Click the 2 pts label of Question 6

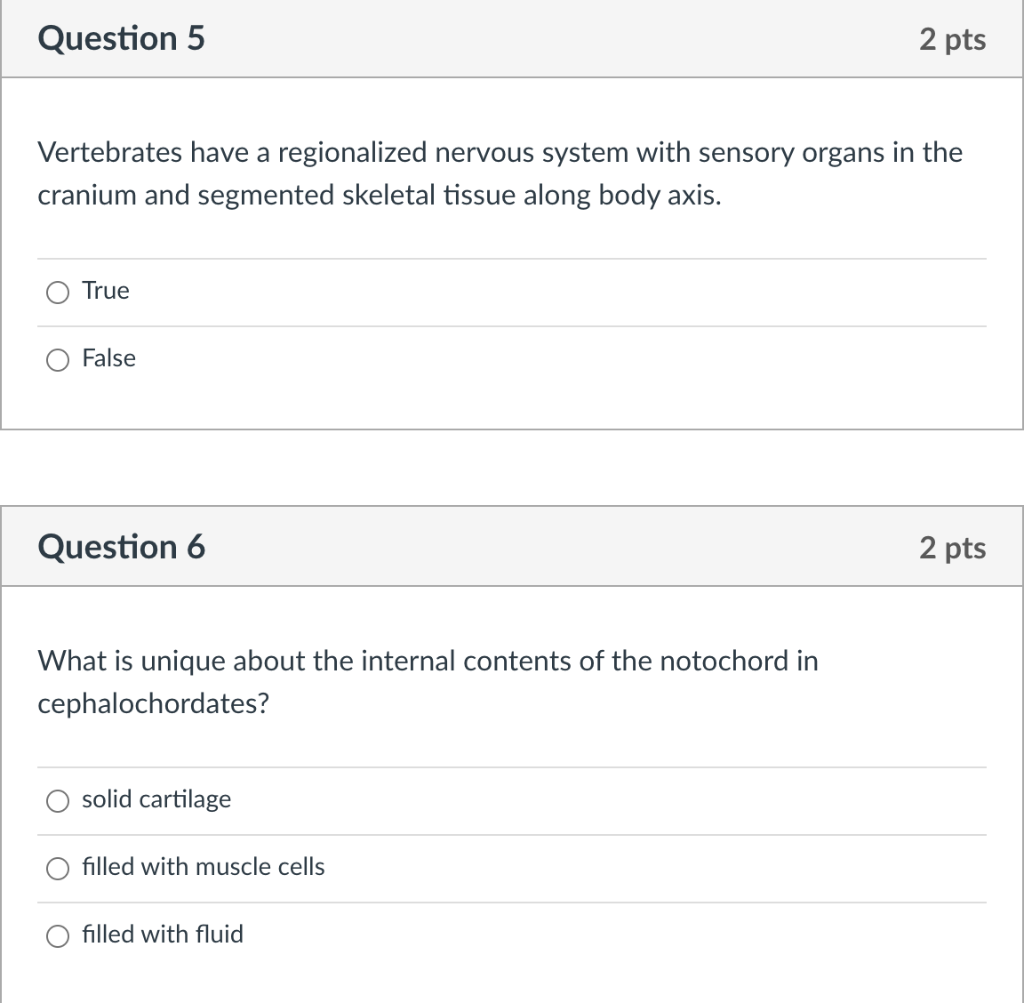click(x=952, y=548)
